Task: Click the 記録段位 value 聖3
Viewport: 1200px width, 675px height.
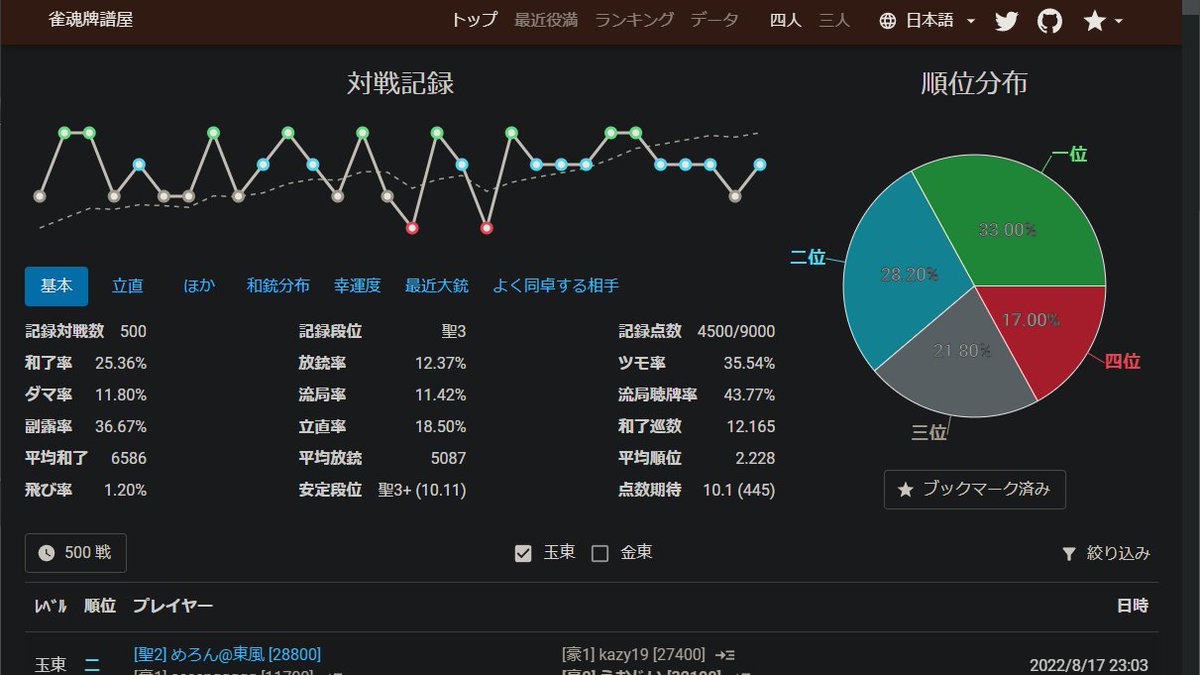Action: pyautogui.click(x=454, y=331)
